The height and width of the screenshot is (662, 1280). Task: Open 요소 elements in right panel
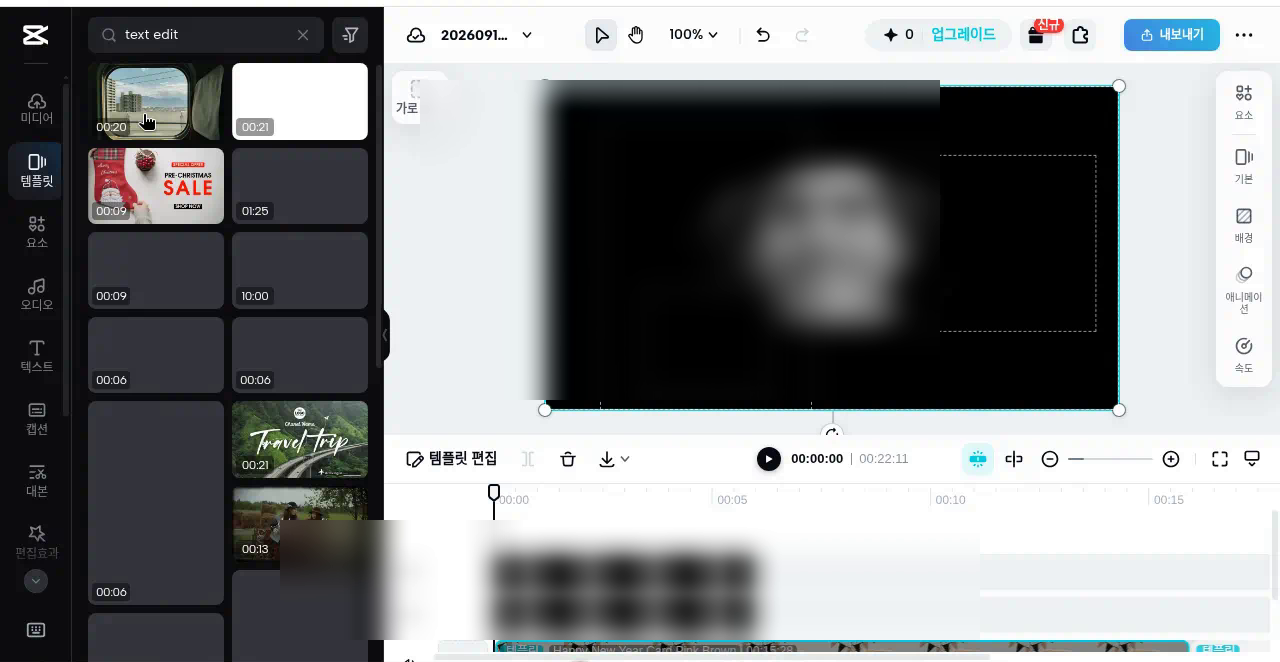(x=1244, y=102)
